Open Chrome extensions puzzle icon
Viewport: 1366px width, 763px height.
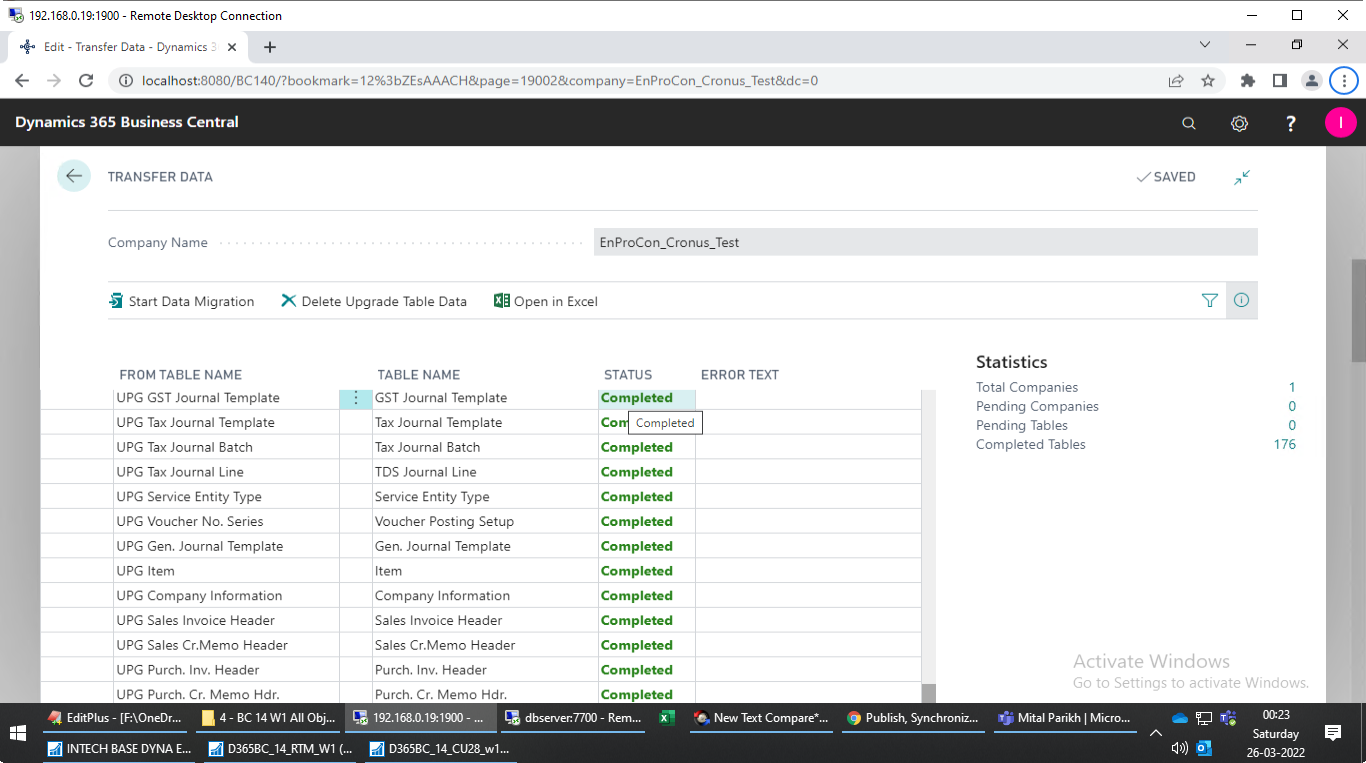tap(1248, 81)
